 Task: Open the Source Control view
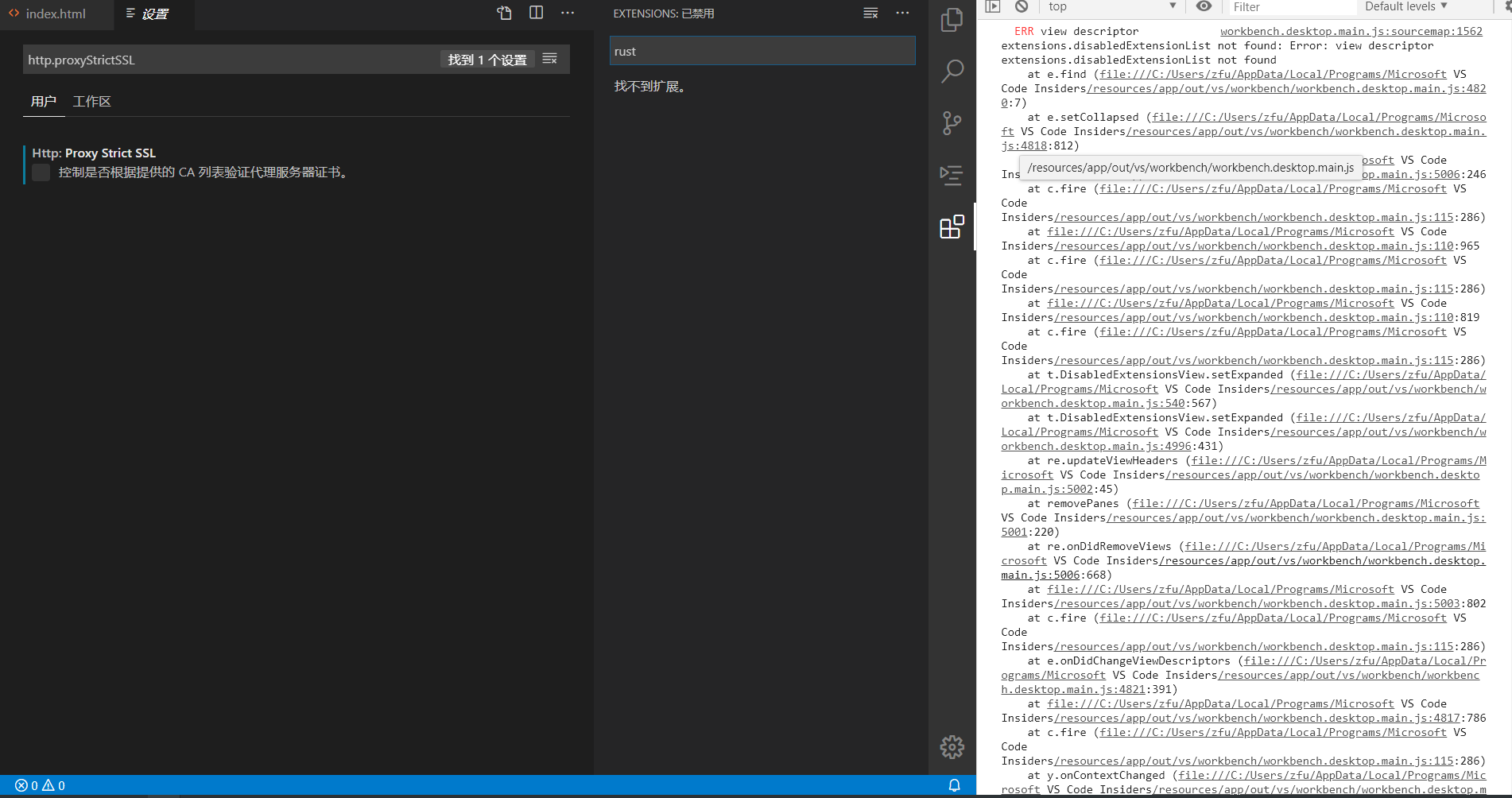(x=952, y=123)
